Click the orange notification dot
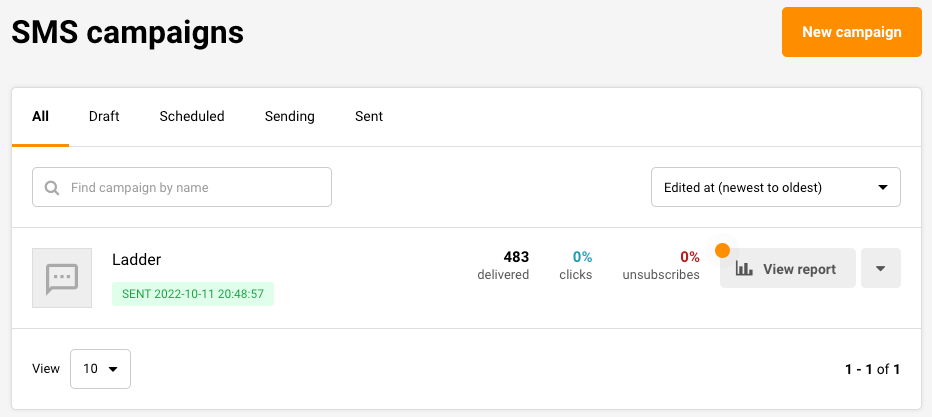This screenshot has width=932, height=417. pyautogui.click(x=722, y=250)
